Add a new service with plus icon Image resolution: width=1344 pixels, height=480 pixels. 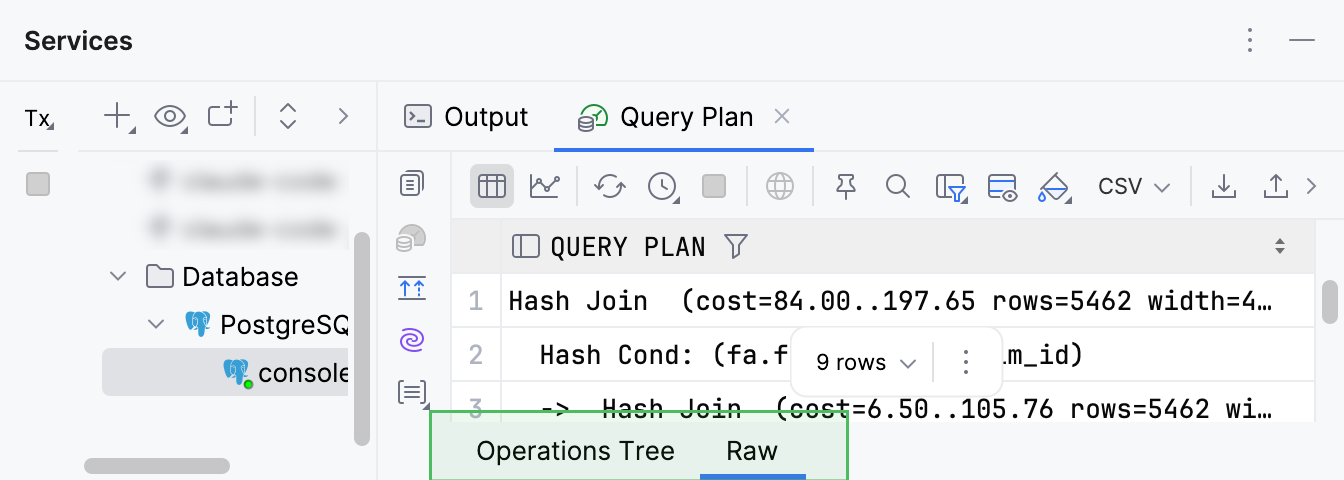click(119, 117)
